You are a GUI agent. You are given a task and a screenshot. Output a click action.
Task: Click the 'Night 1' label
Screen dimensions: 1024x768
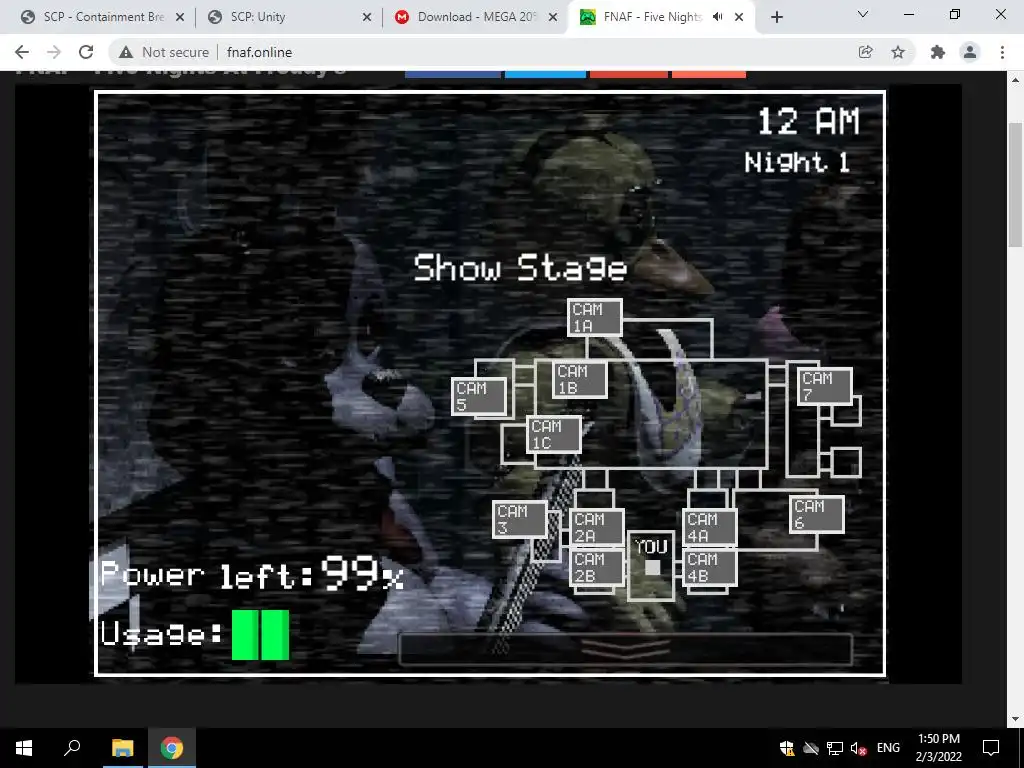click(x=797, y=162)
